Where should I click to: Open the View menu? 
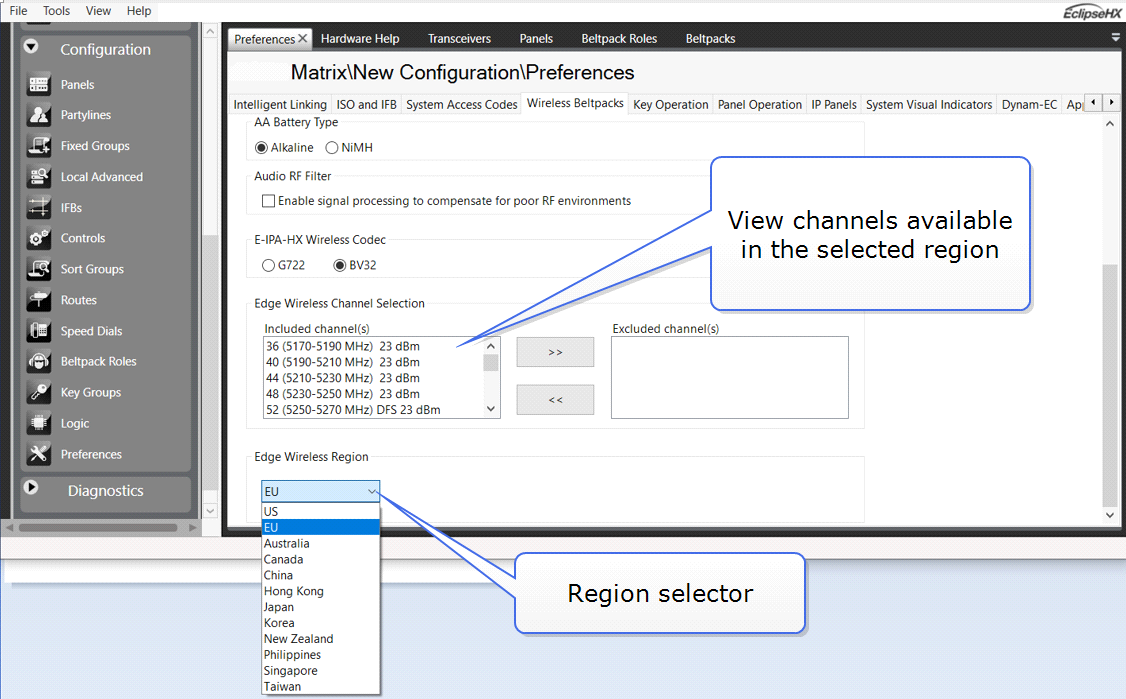pos(98,11)
